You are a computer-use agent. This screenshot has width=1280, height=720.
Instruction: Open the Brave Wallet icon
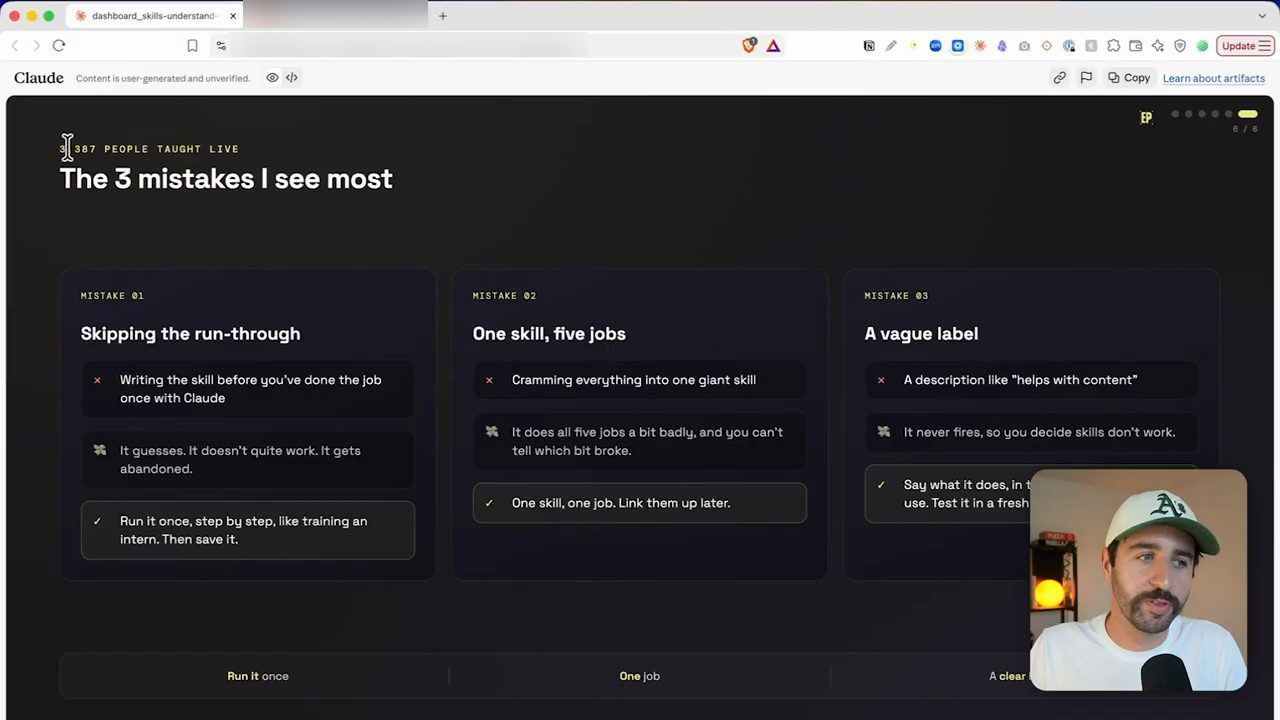pyautogui.click(x=1135, y=46)
